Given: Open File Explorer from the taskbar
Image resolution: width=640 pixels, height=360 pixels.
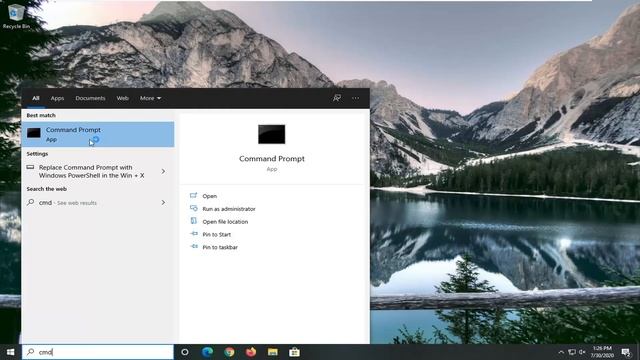Looking at the screenshot, I should click(x=273, y=352).
